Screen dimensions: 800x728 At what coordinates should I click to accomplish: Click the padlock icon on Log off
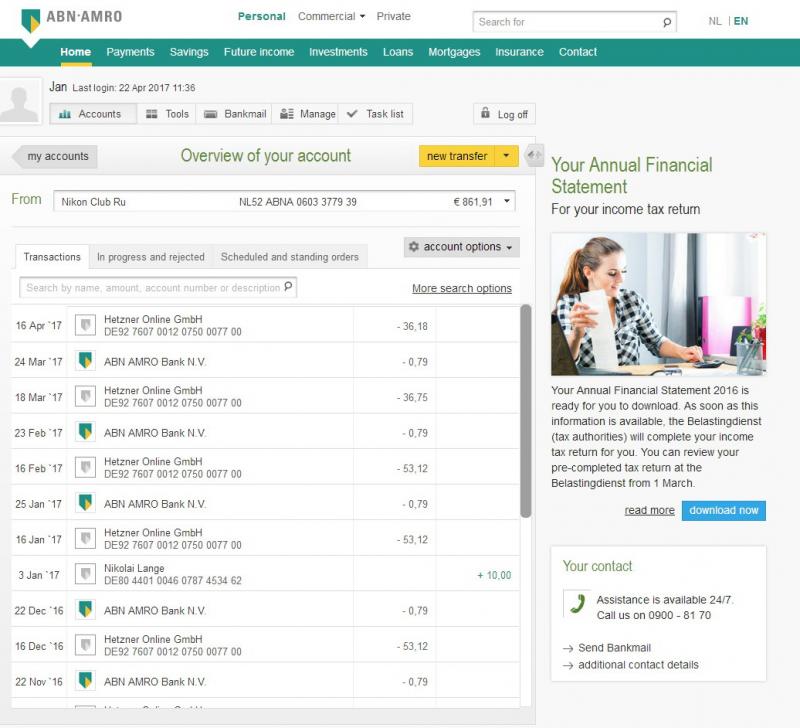(485, 113)
